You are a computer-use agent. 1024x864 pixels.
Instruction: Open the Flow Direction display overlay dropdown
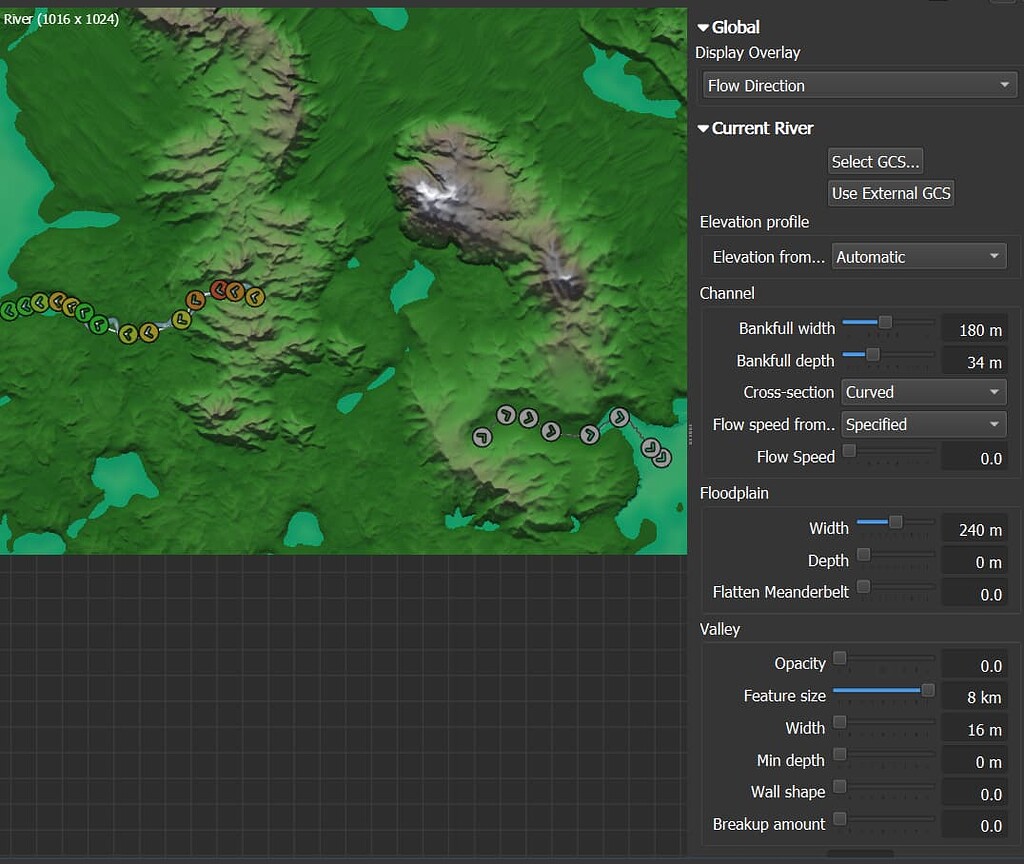[x=860, y=86]
